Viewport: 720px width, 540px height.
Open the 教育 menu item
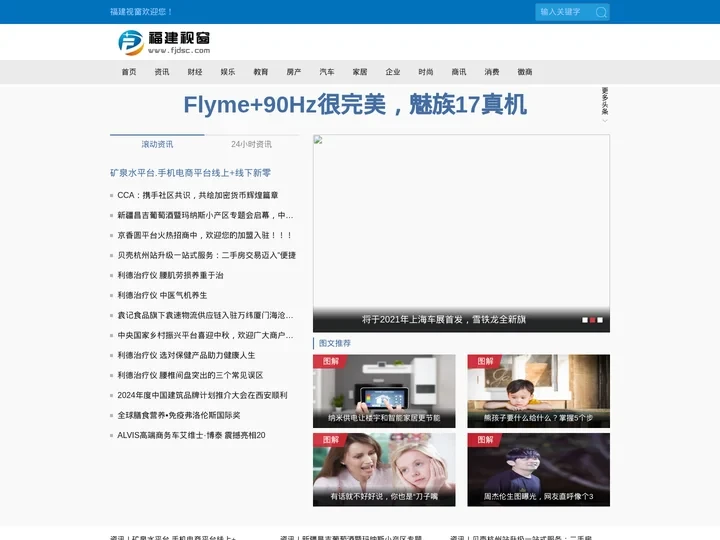pos(261,72)
